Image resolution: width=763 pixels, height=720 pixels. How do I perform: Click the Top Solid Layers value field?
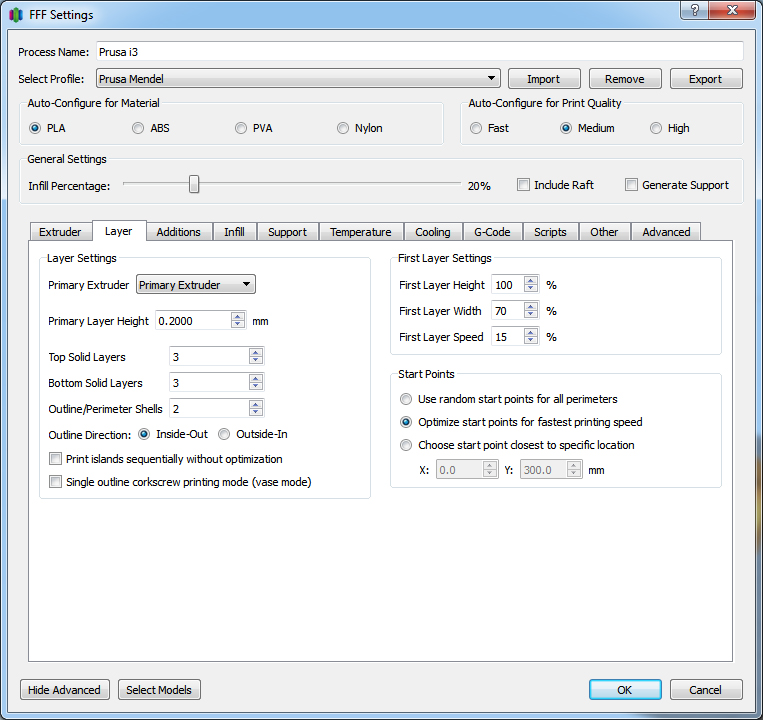(x=209, y=357)
